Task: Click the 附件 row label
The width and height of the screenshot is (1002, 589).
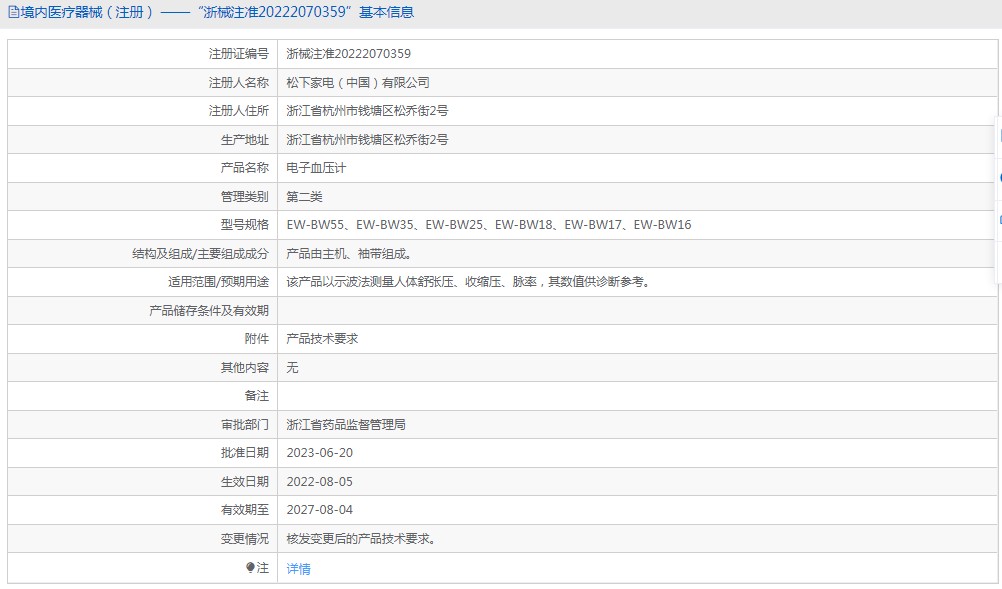Action: point(257,339)
